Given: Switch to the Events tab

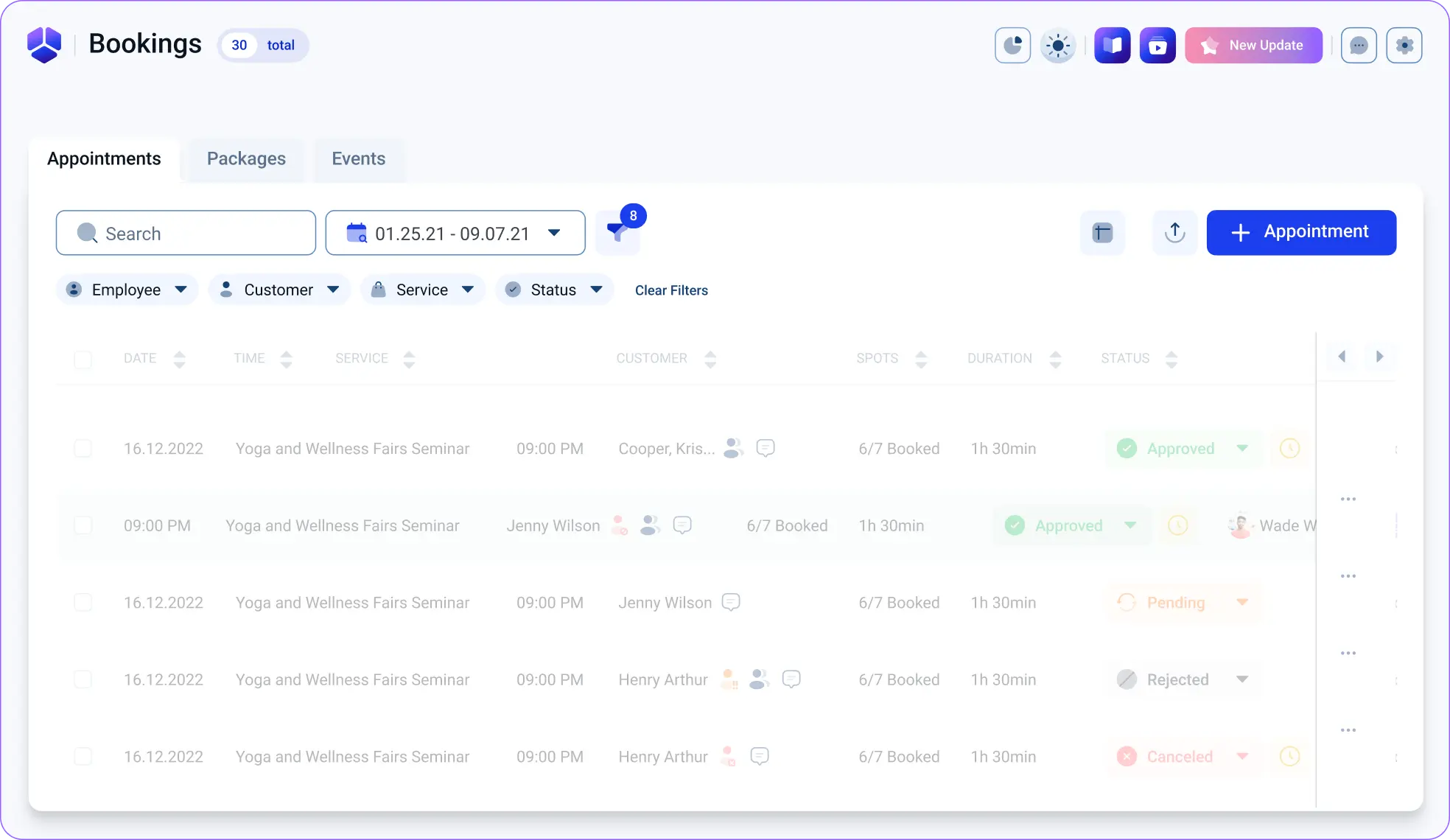Looking at the screenshot, I should coord(358,159).
